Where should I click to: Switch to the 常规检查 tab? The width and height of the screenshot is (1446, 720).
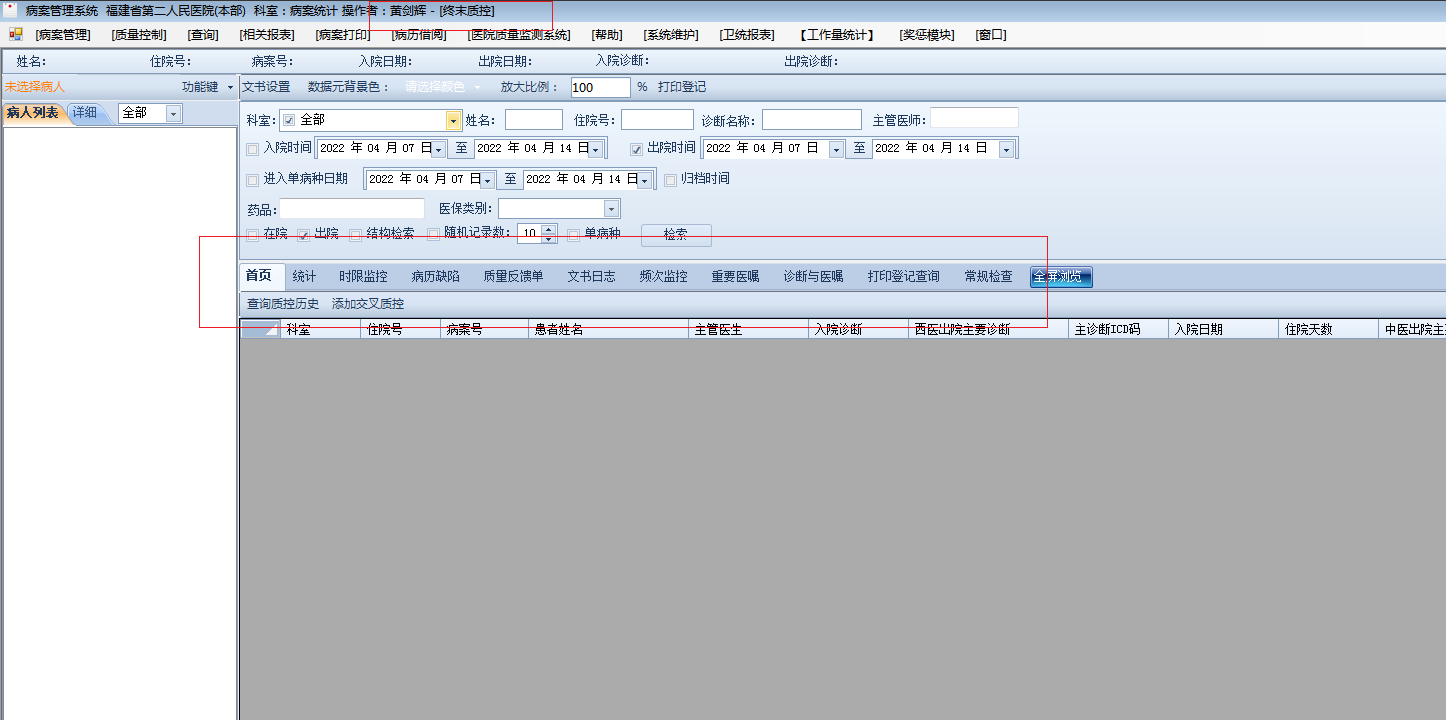click(988, 276)
